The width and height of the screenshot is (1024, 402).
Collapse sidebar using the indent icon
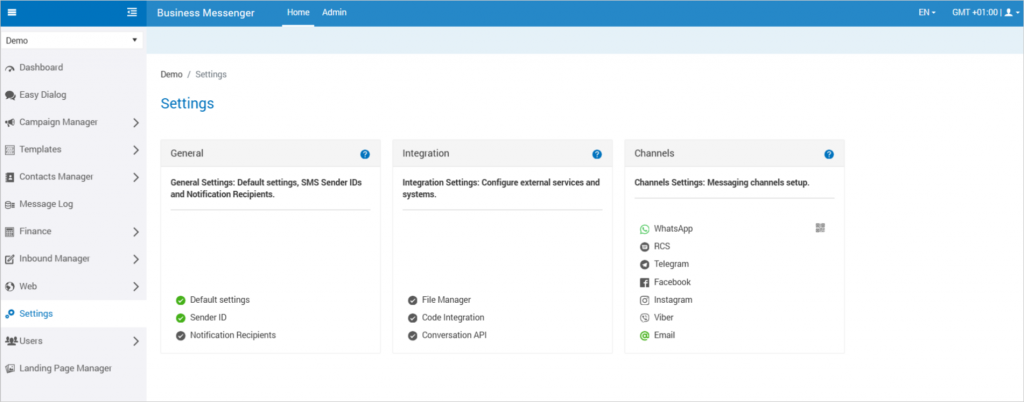[132, 13]
